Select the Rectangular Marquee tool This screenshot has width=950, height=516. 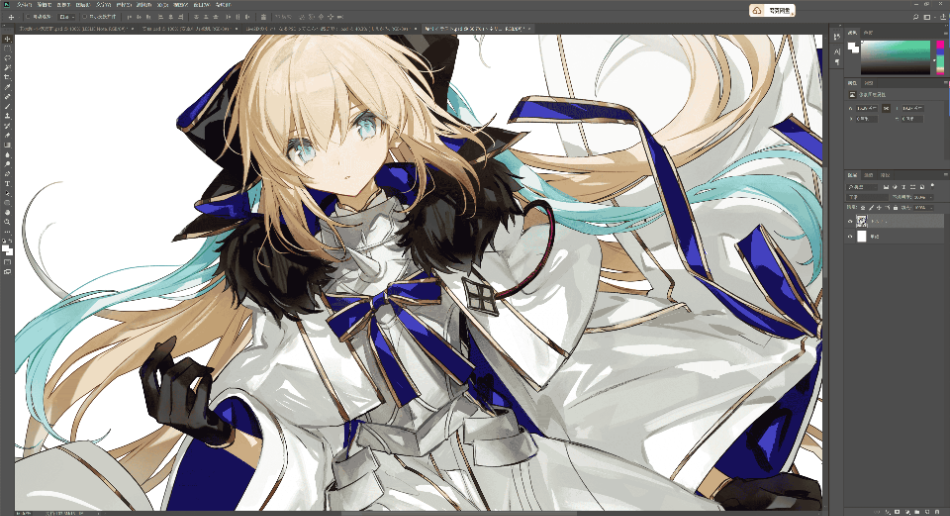[7, 49]
